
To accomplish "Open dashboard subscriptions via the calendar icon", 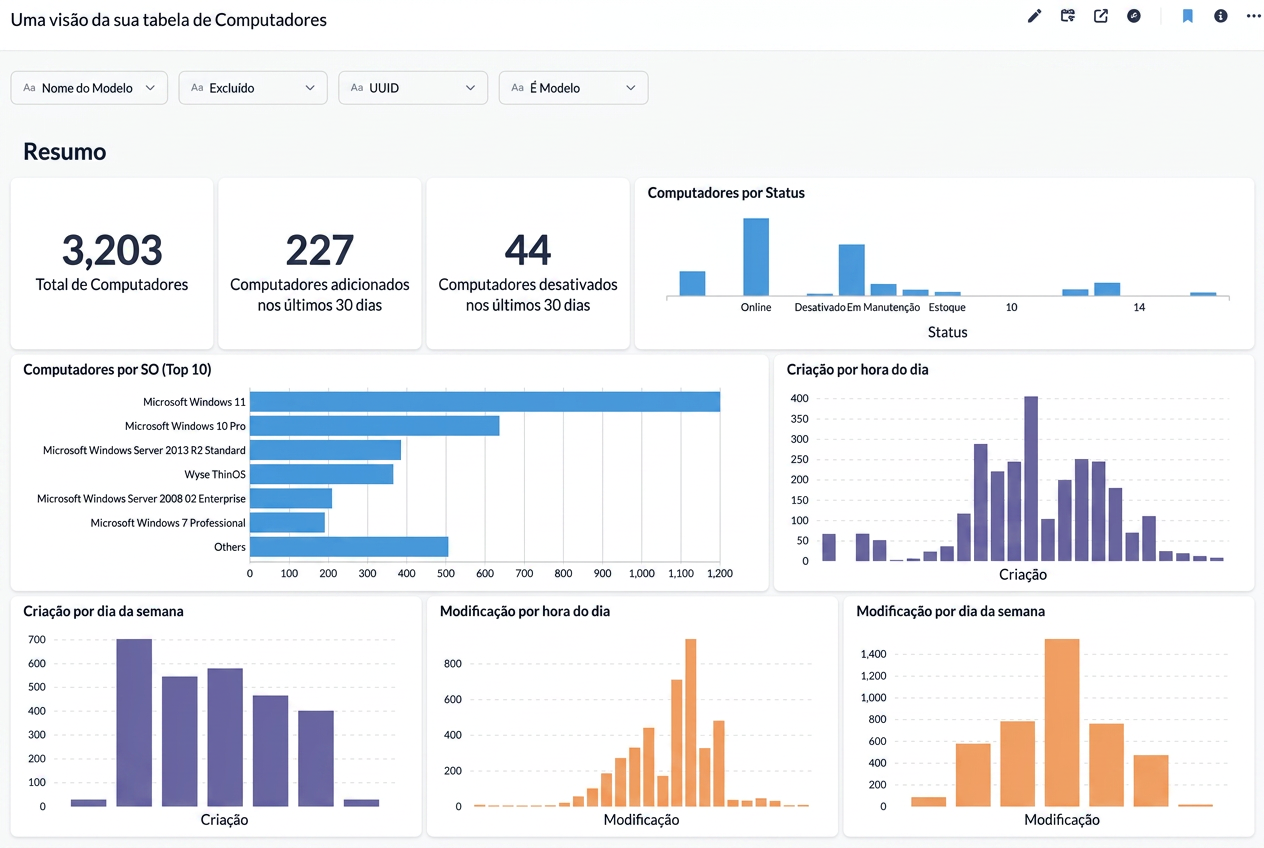I will click(1068, 16).
